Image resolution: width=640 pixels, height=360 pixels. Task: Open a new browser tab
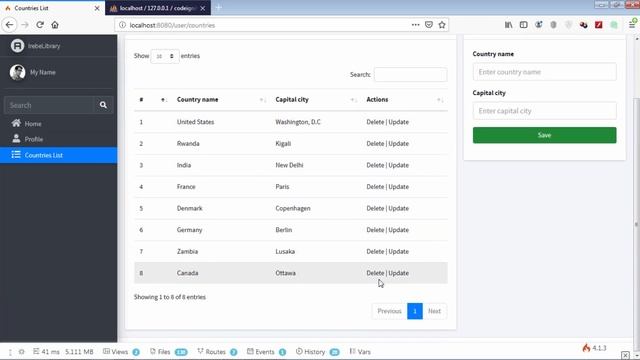(218, 8)
